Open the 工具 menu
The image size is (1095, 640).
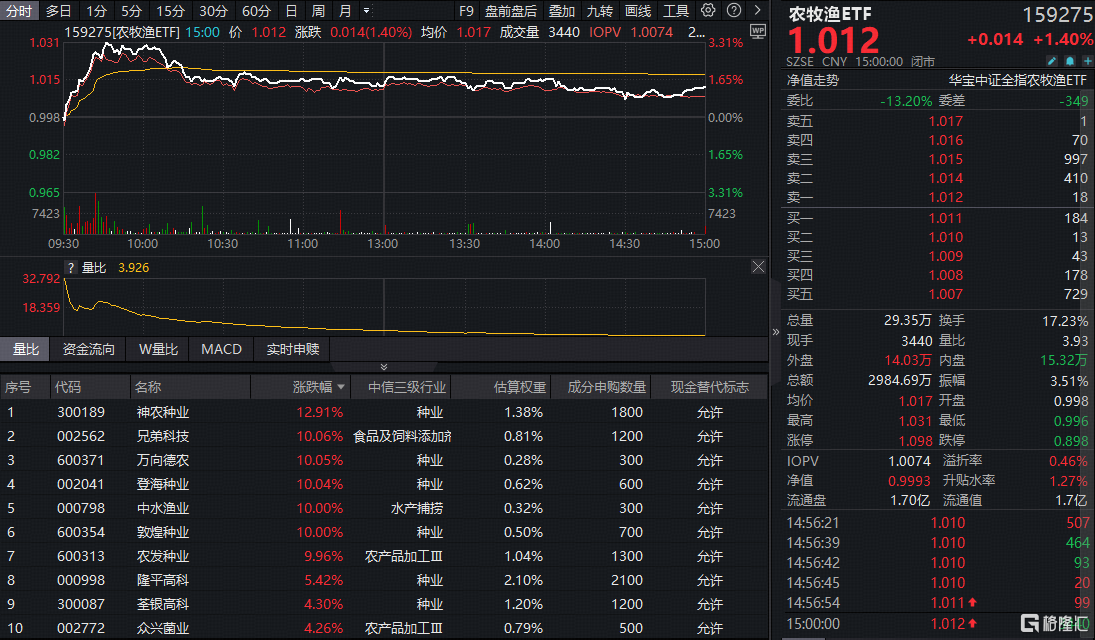pos(675,11)
